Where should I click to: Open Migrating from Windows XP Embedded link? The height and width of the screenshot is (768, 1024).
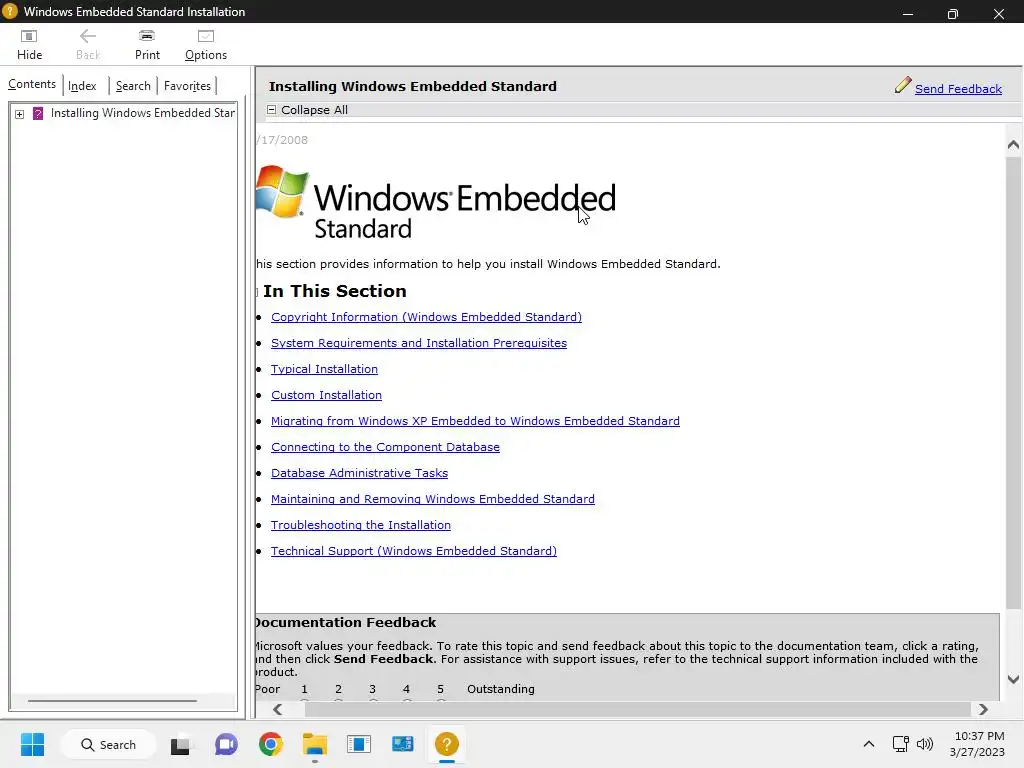pos(475,421)
